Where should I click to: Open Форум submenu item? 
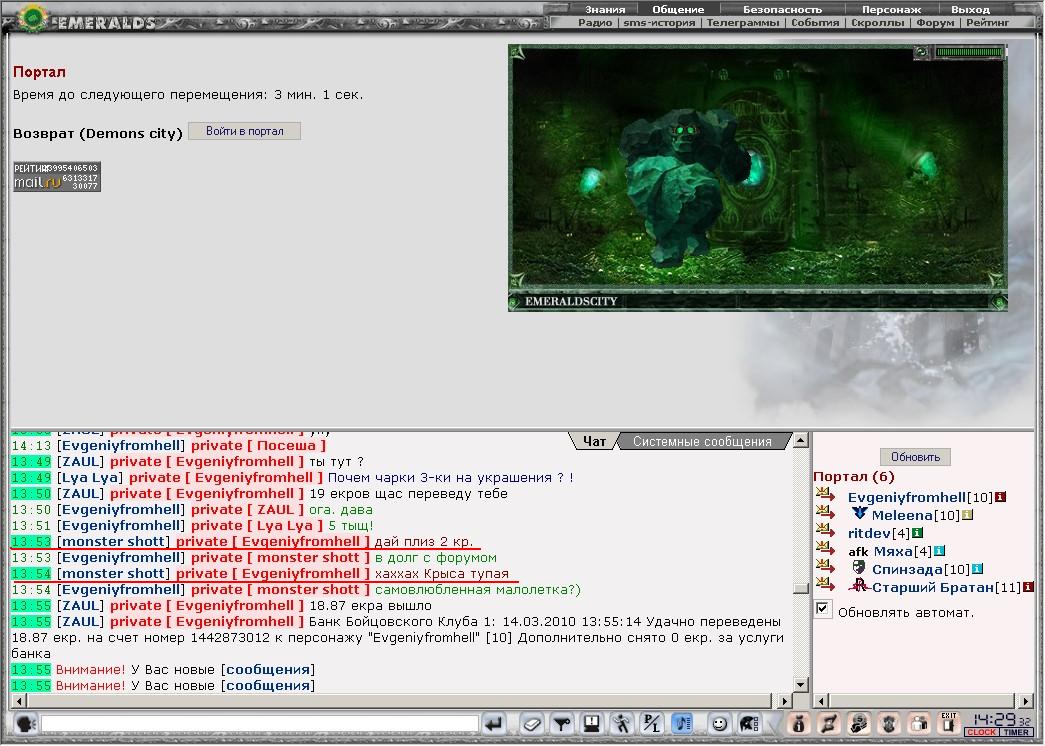pos(935,23)
